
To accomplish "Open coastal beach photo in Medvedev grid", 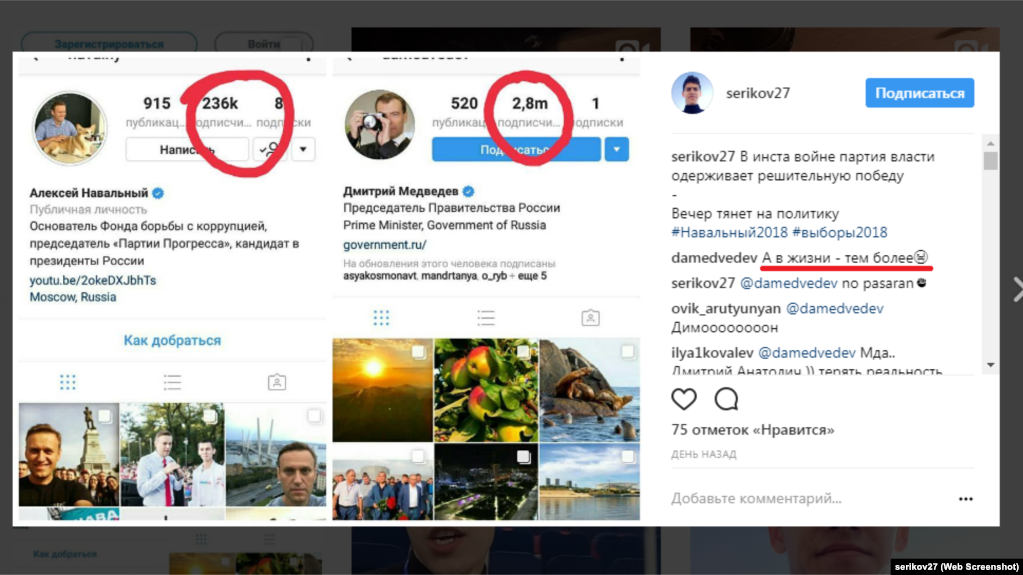I will pyautogui.click(x=590, y=482).
